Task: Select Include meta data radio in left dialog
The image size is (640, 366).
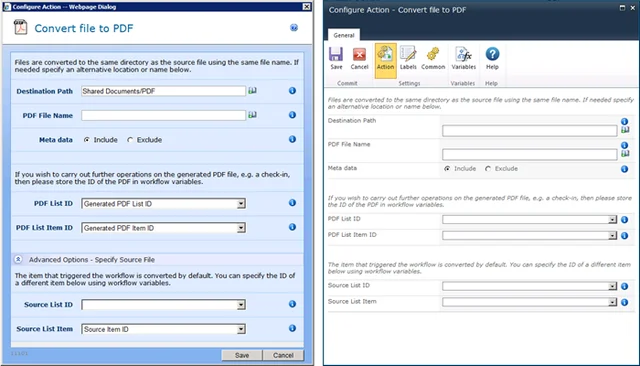Action: (87, 140)
